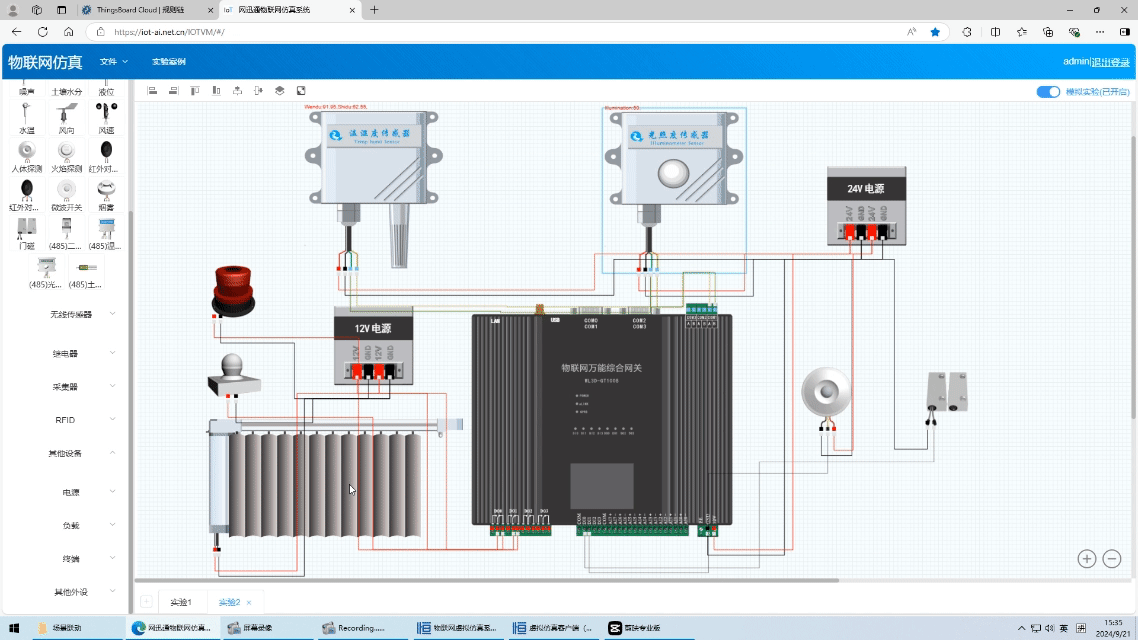Switch to the 实验1 tab
Viewport: 1138px width, 640px height.
[181, 602]
